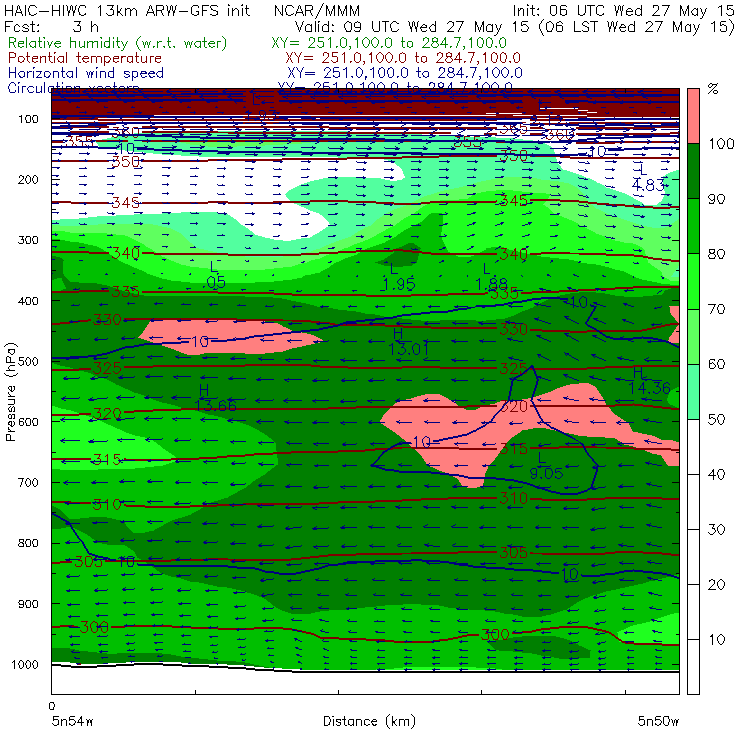Click the green 'XY= 251.0,100.0 to 284.7,100.0' text
740x740 pixels.
(389, 43)
